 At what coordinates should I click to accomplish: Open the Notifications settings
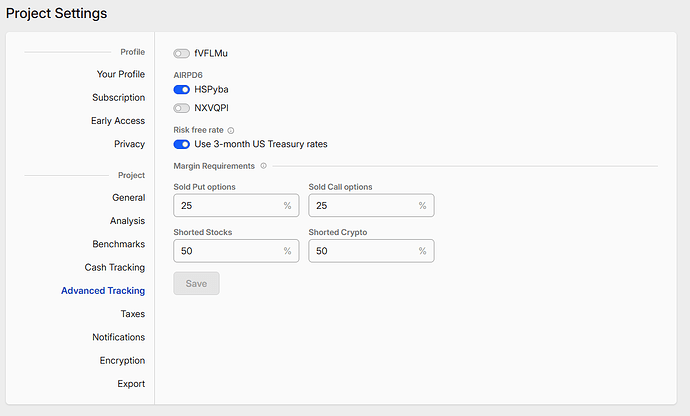click(x=118, y=337)
